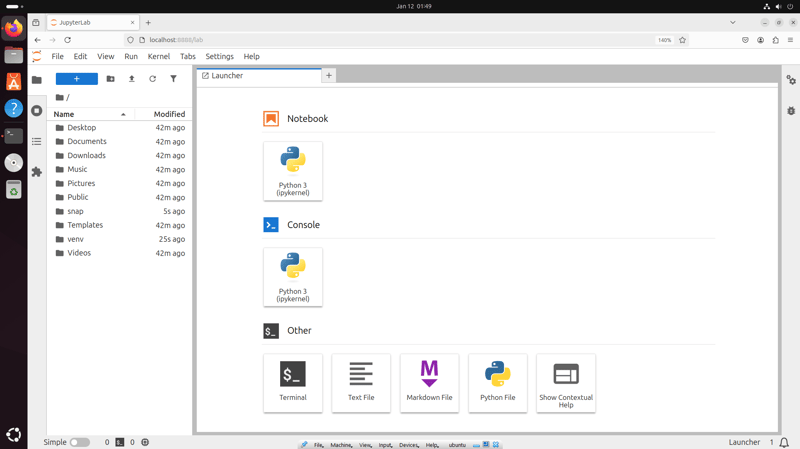This screenshot has height=449, width=800.
Task: Create a new folder via toolbar icon
Action: 110,79
